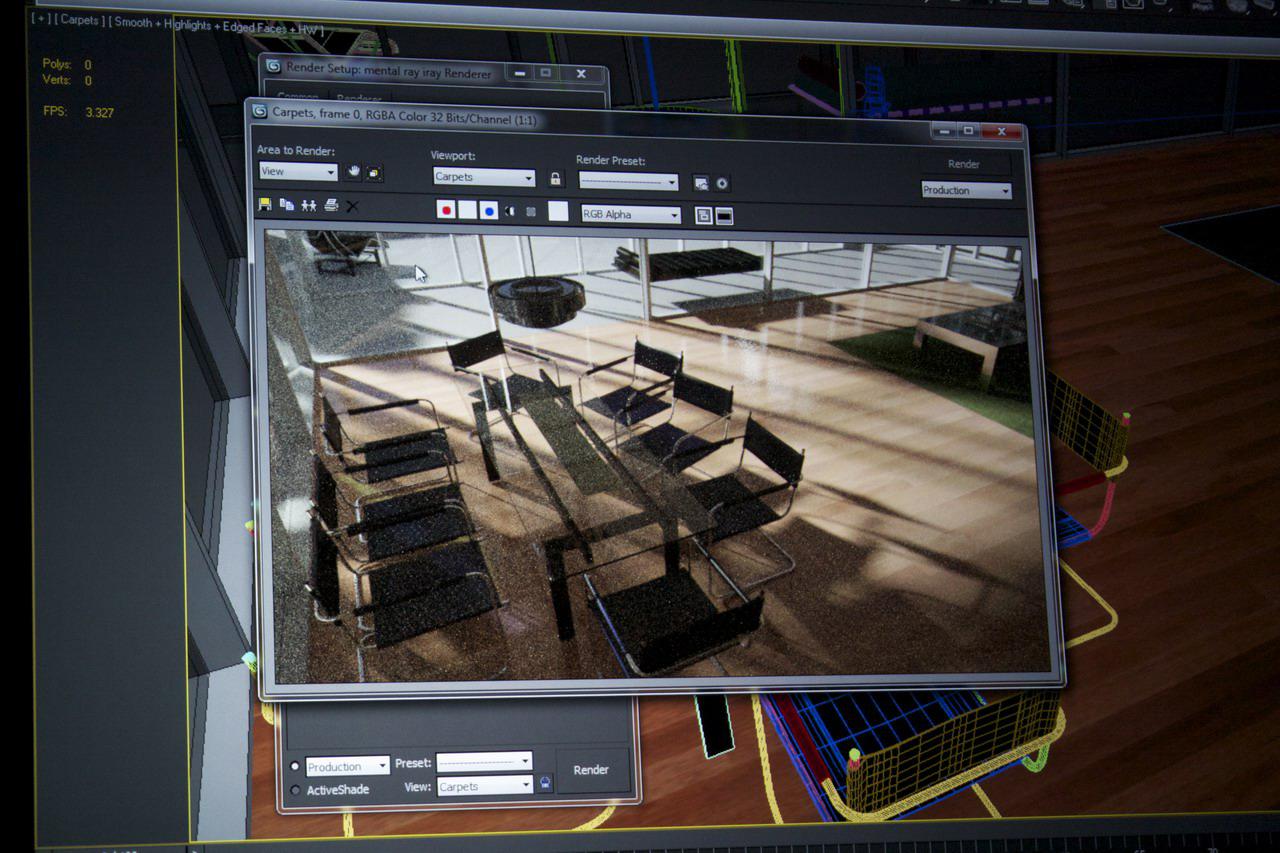Click the Copy Image icon
Screen dimensions: 1280x853
pyautogui.click(x=287, y=204)
